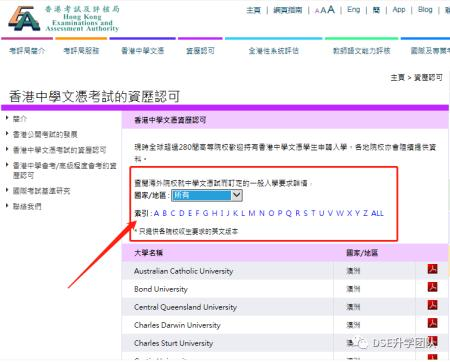Viewport: 450px width, 362px height.
Task: Switch to simplified Chinese 簡
Action: point(376,10)
